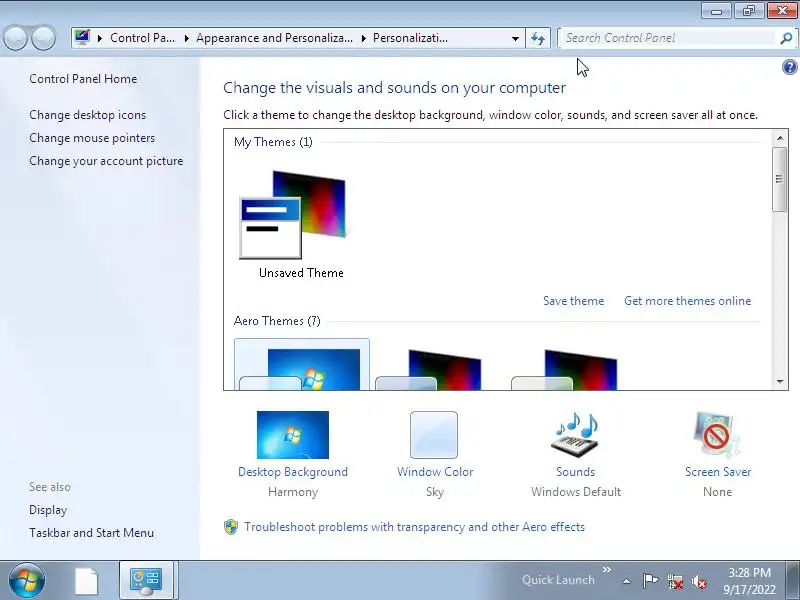This screenshot has height=600, width=800.
Task: Click the themes list scrollbar thumb
Action: pyautogui.click(x=780, y=179)
